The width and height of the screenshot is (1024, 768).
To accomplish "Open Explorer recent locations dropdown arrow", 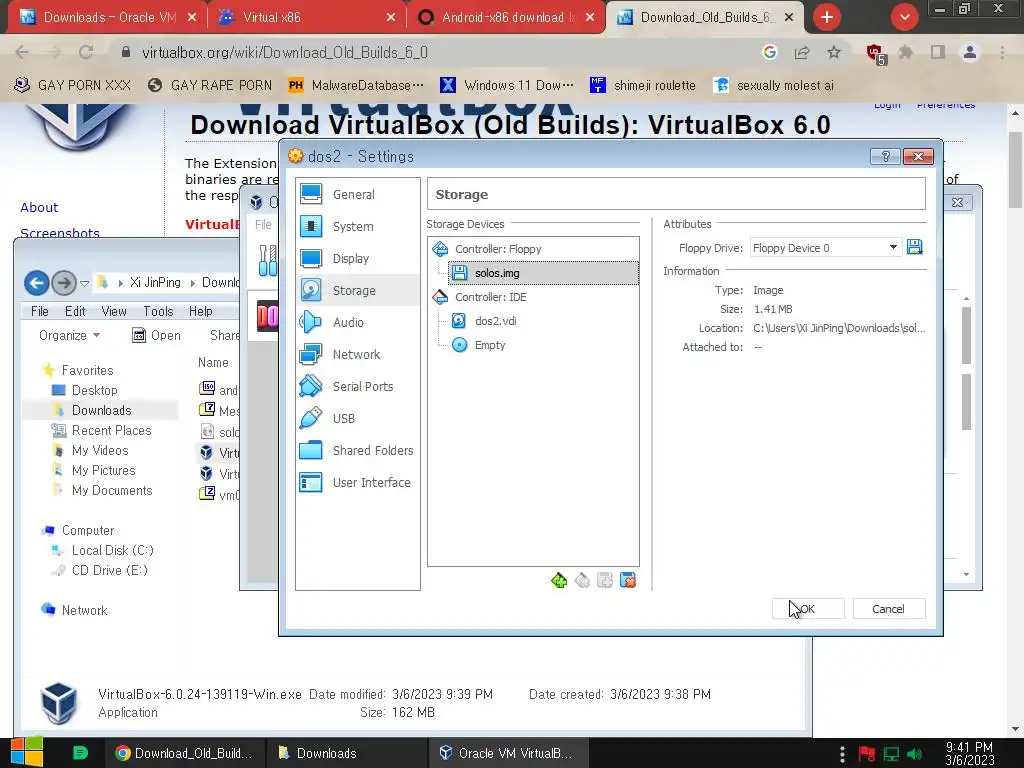I will 84,283.
